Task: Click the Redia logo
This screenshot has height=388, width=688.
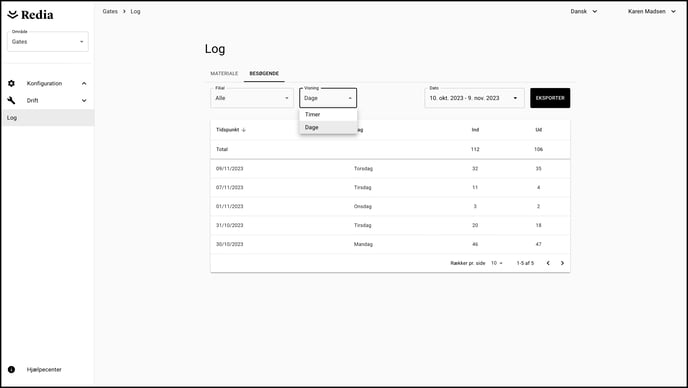Action: pyautogui.click(x=30, y=15)
